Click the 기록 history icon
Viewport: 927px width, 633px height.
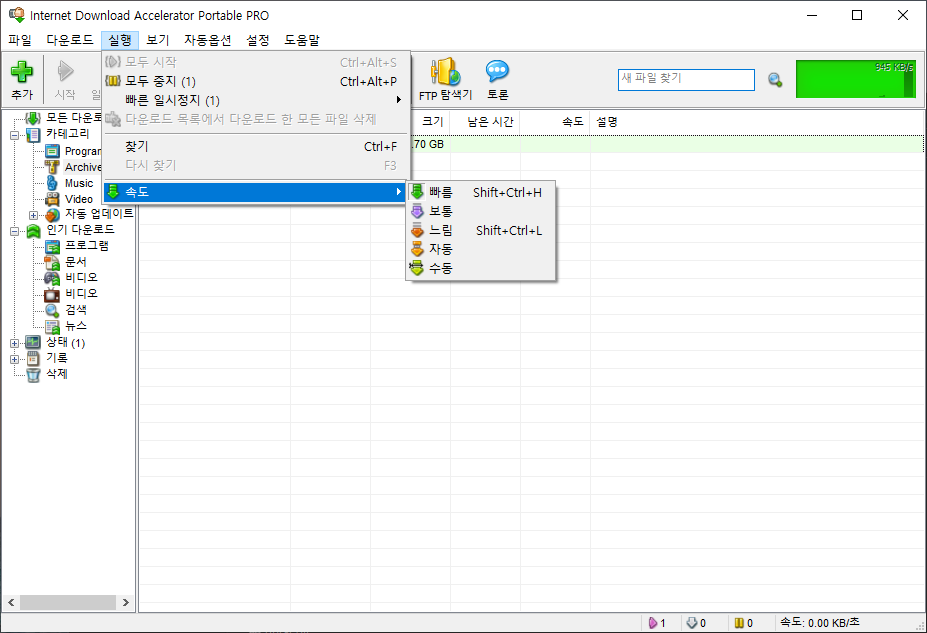point(33,358)
